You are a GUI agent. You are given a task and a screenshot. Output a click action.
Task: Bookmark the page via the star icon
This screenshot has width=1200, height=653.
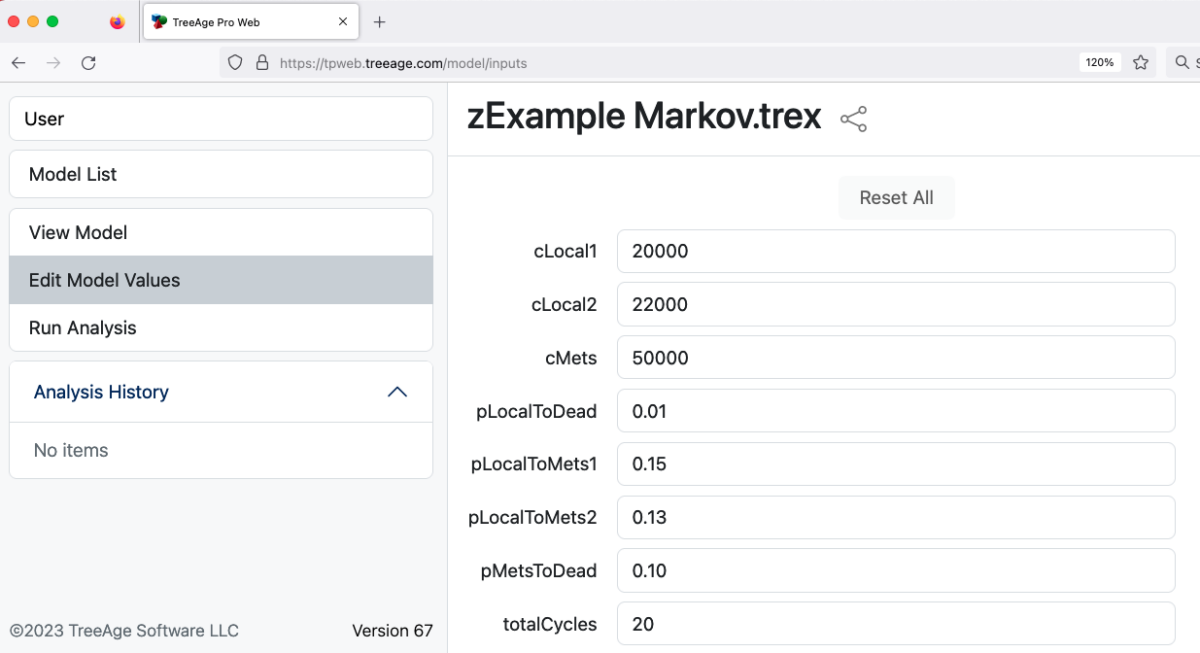click(x=1141, y=62)
